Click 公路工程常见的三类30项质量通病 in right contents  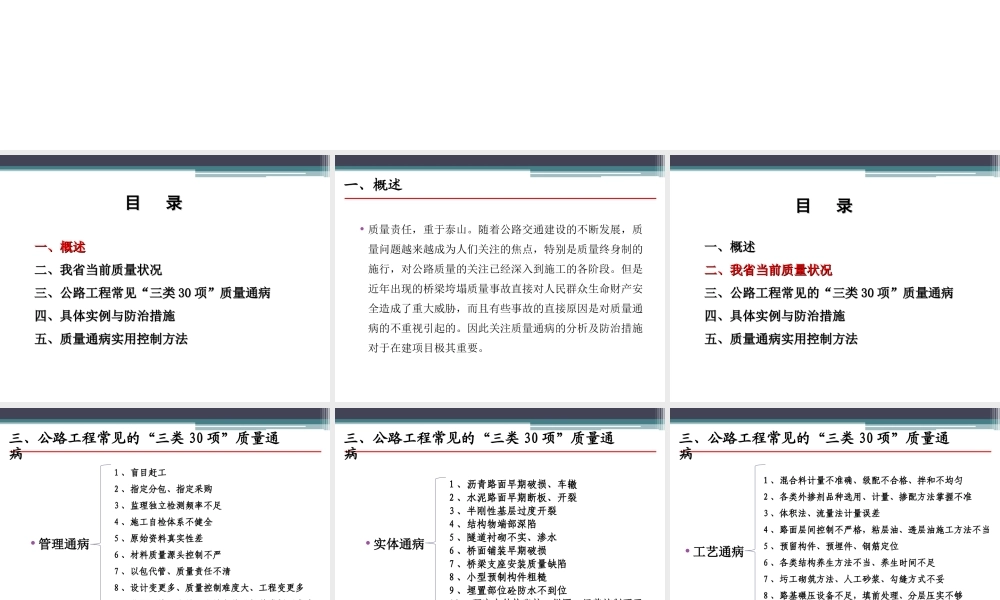click(828, 293)
